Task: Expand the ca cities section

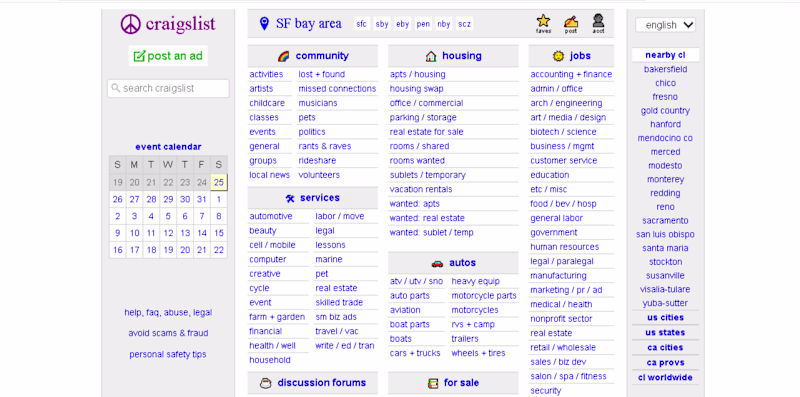Action: [665, 348]
